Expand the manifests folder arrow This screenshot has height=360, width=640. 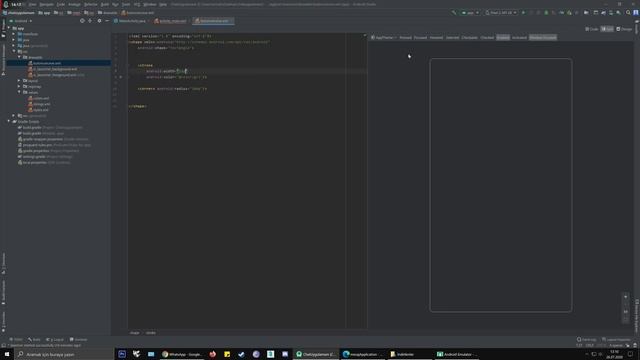coord(13,34)
